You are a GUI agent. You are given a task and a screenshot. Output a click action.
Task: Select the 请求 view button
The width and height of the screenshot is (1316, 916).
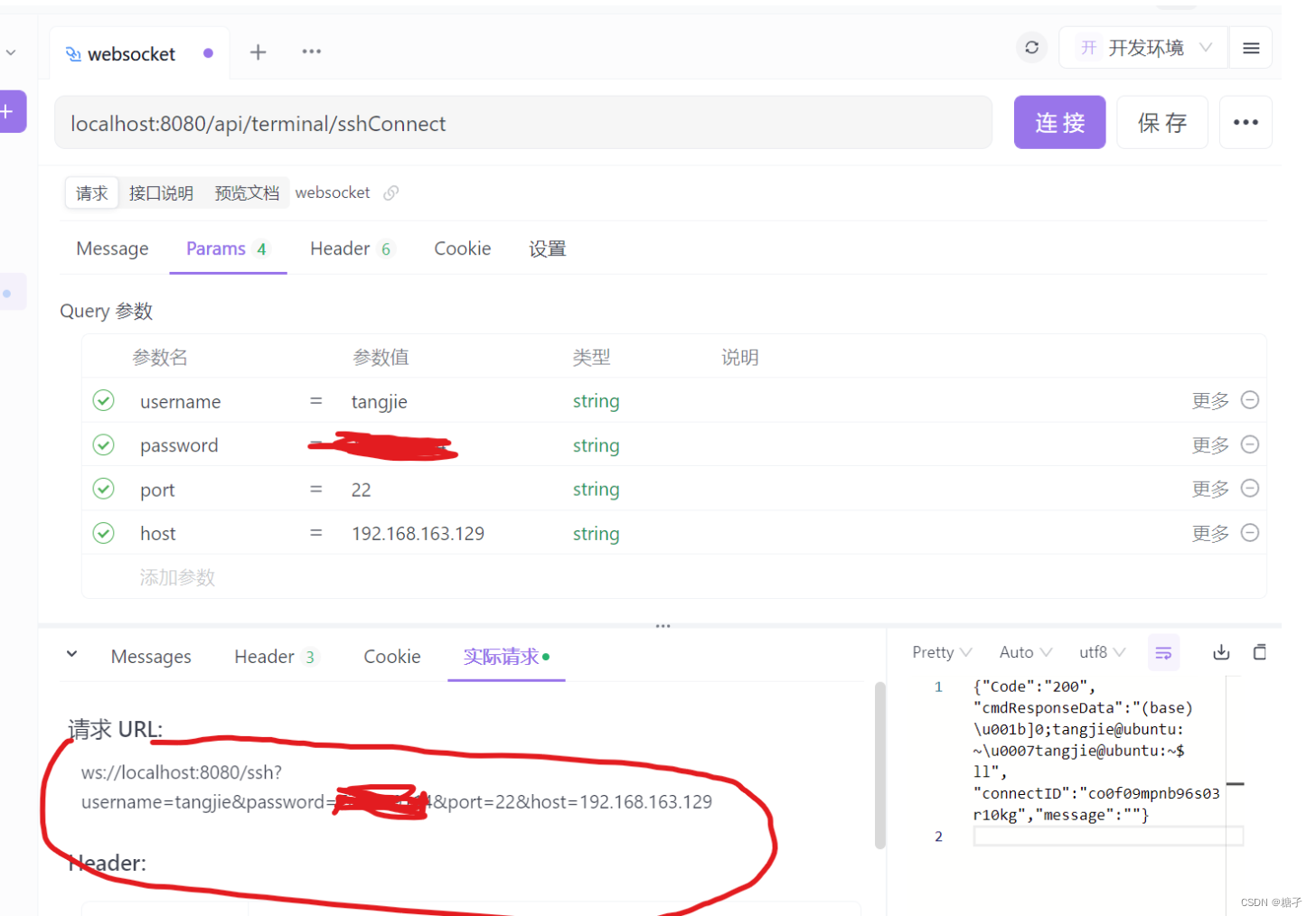(91, 192)
